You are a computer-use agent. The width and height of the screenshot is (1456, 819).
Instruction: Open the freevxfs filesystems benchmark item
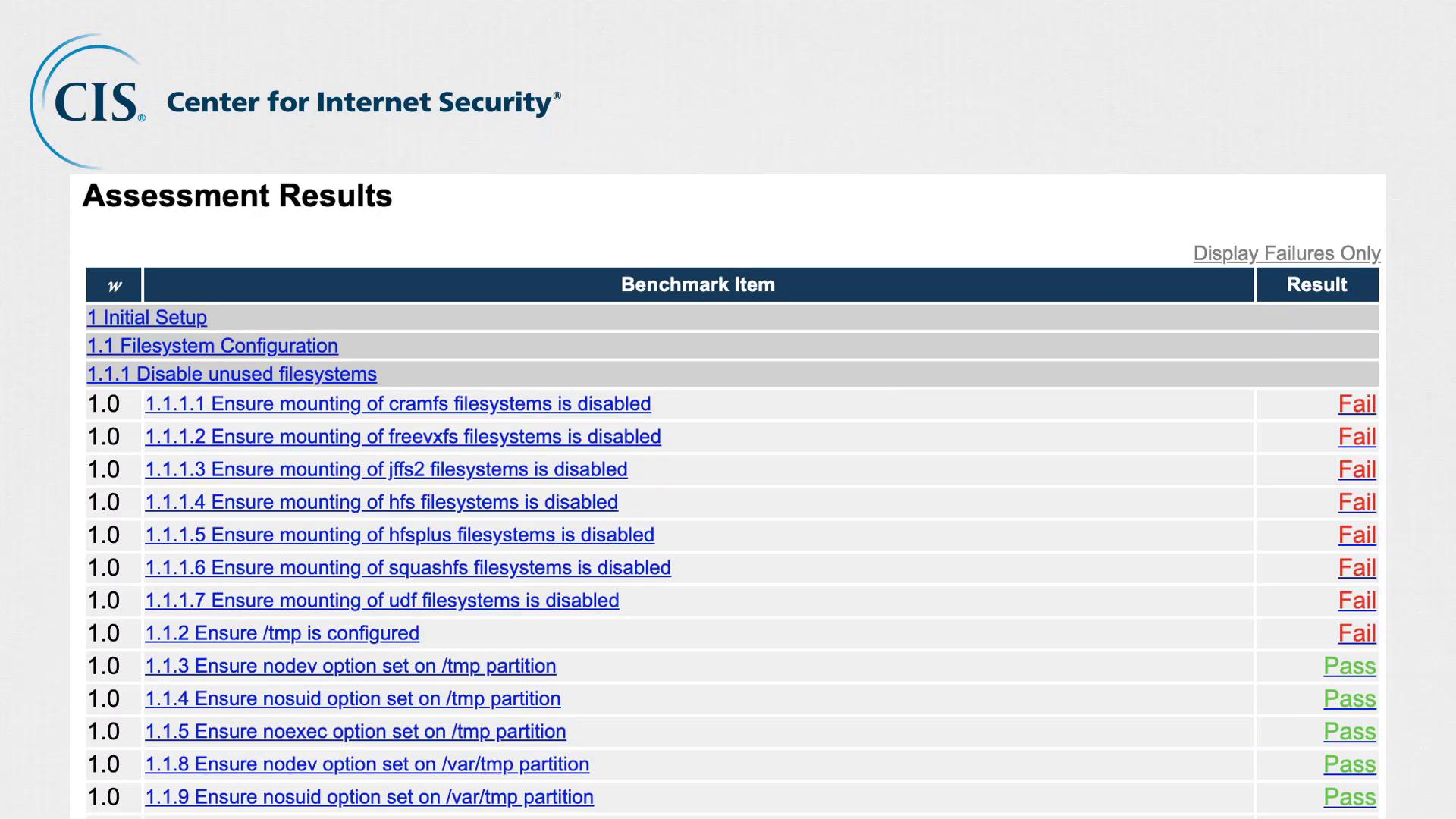click(x=403, y=437)
